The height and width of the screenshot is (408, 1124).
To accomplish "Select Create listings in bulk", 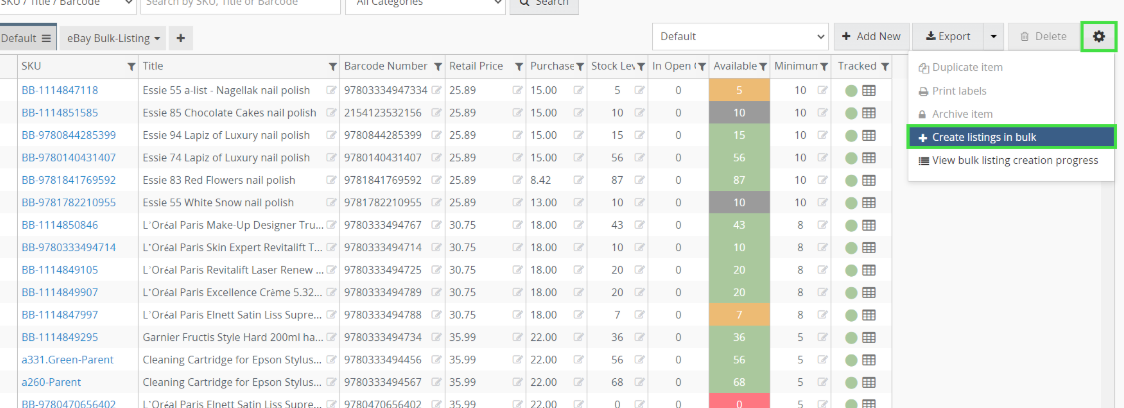I will (1011, 136).
